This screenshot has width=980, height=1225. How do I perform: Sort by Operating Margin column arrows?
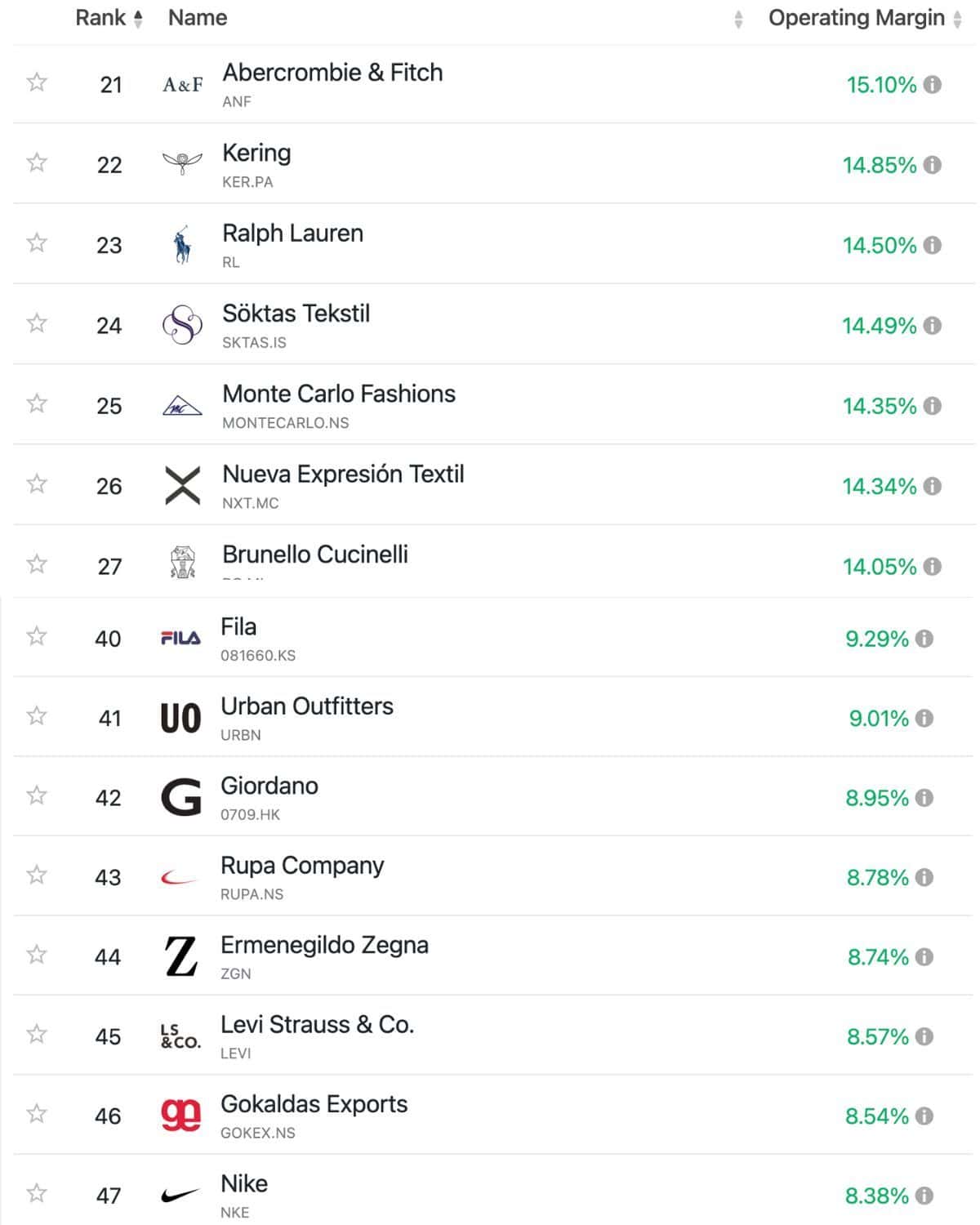click(x=958, y=19)
